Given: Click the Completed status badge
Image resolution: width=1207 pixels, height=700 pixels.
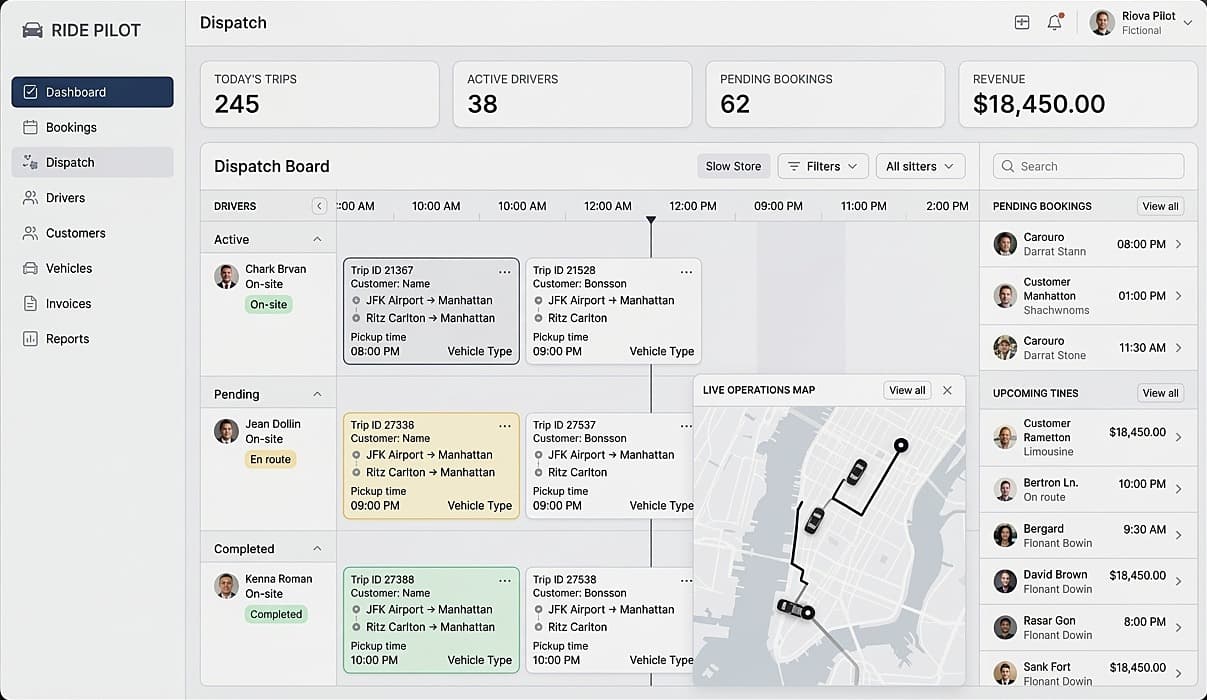Looking at the screenshot, I should pos(276,615).
